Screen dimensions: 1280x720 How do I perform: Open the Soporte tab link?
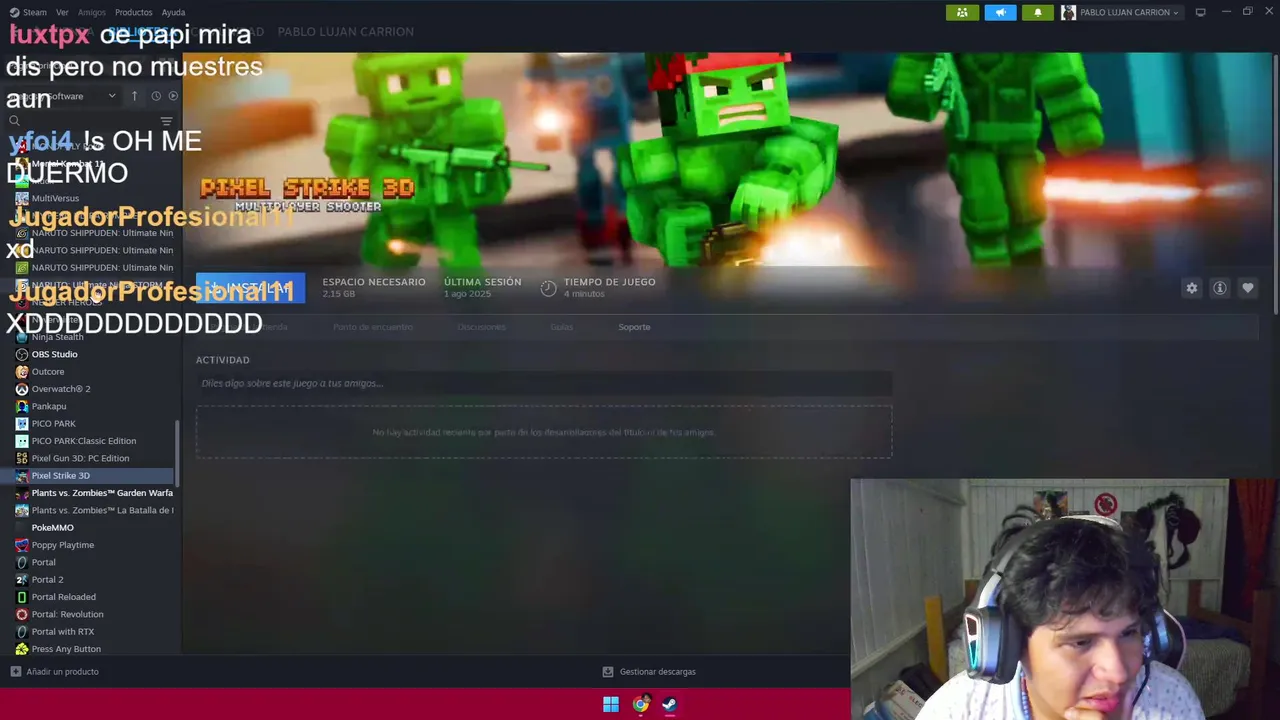coord(634,327)
